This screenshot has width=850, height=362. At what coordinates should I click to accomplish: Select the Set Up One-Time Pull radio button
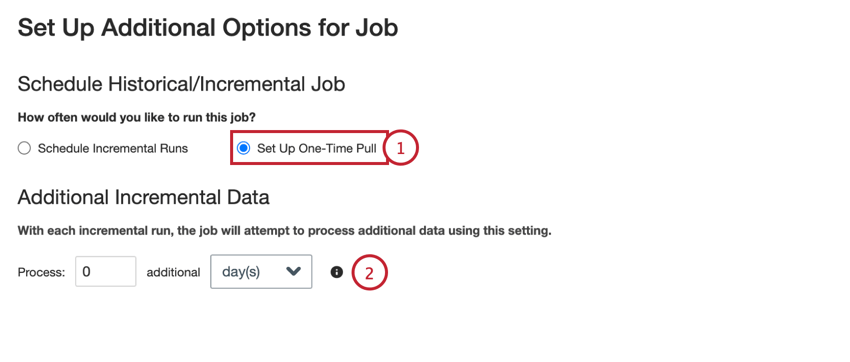(x=244, y=148)
